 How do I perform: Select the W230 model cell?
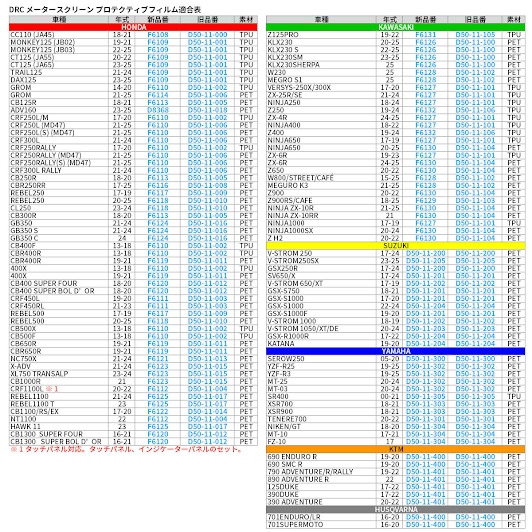pyautogui.click(x=321, y=72)
